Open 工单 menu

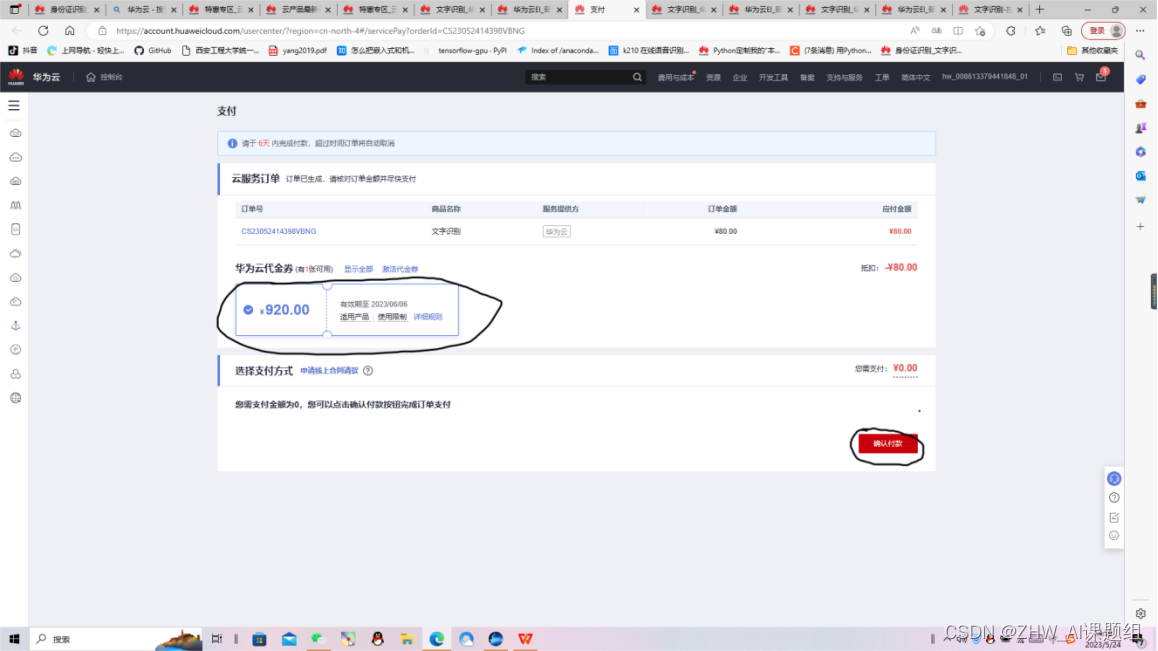click(882, 77)
